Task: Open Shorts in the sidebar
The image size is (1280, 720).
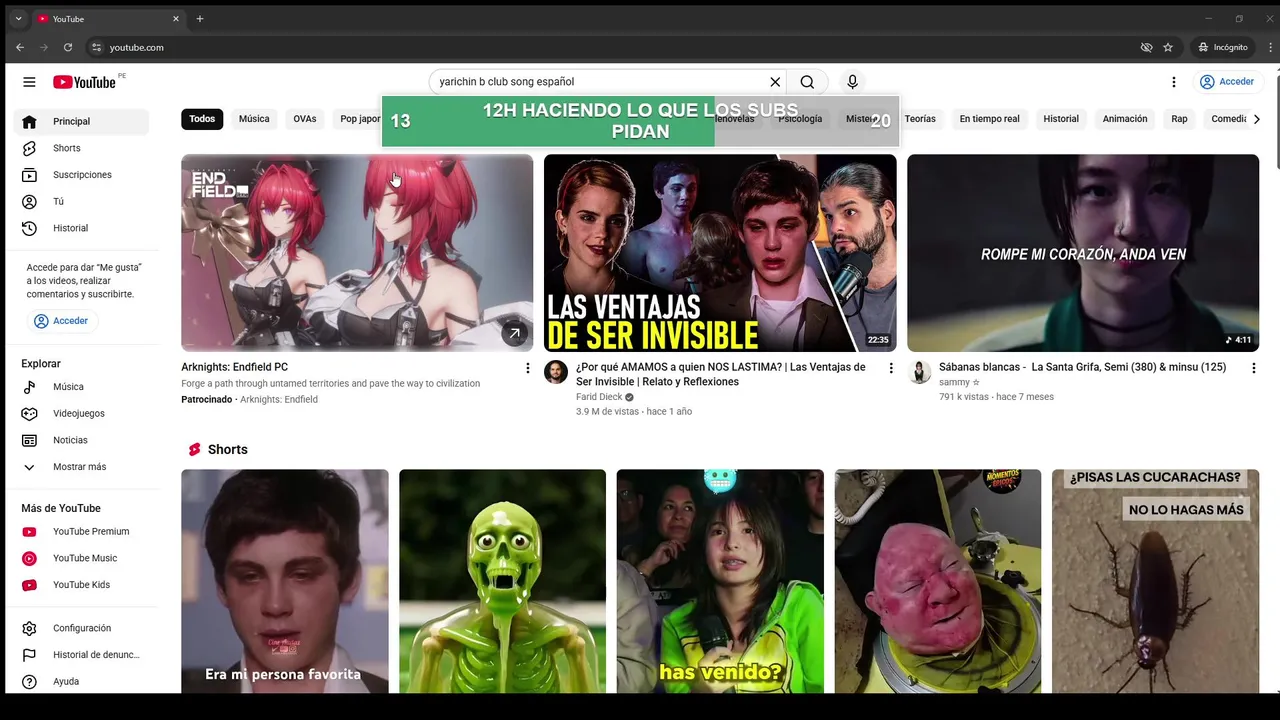Action: click(81, 148)
